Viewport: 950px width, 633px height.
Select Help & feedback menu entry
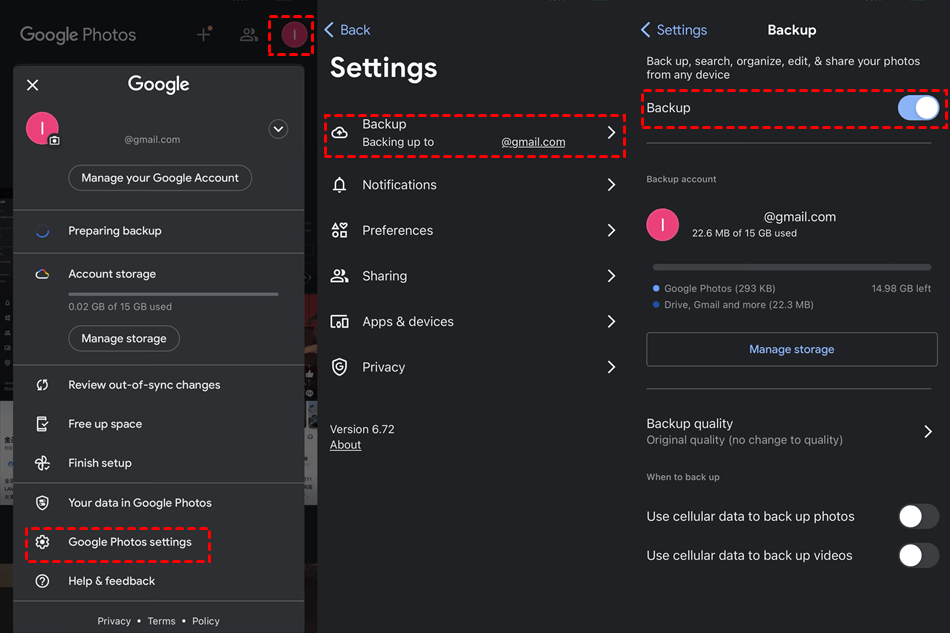[112, 581]
